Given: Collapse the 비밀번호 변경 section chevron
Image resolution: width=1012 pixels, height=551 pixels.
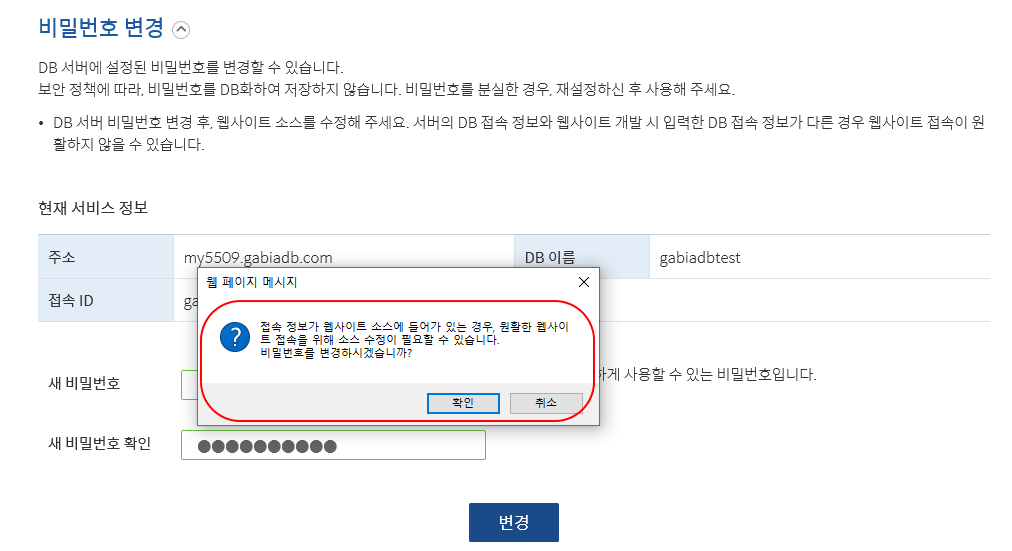Looking at the screenshot, I should [181, 30].
